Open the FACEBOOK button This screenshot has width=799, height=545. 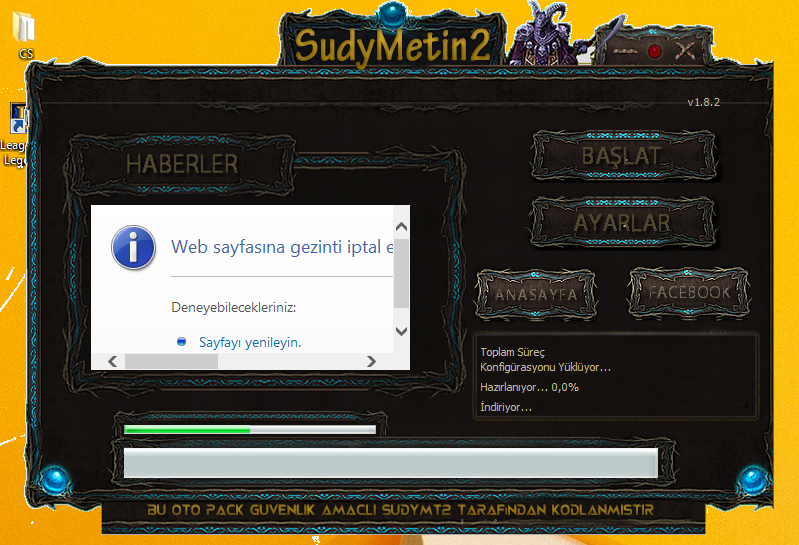(689, 292)
